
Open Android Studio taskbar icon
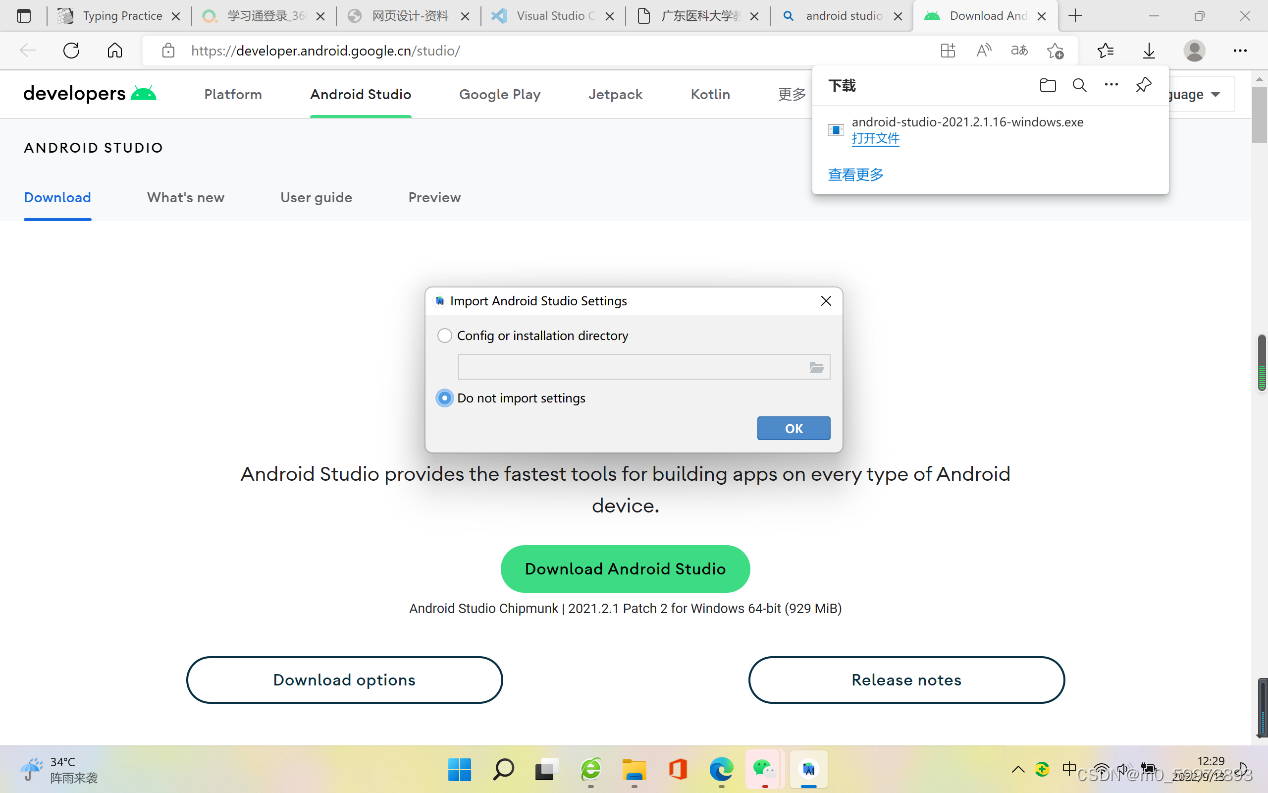pyautogui.click(x=809, y=769)
